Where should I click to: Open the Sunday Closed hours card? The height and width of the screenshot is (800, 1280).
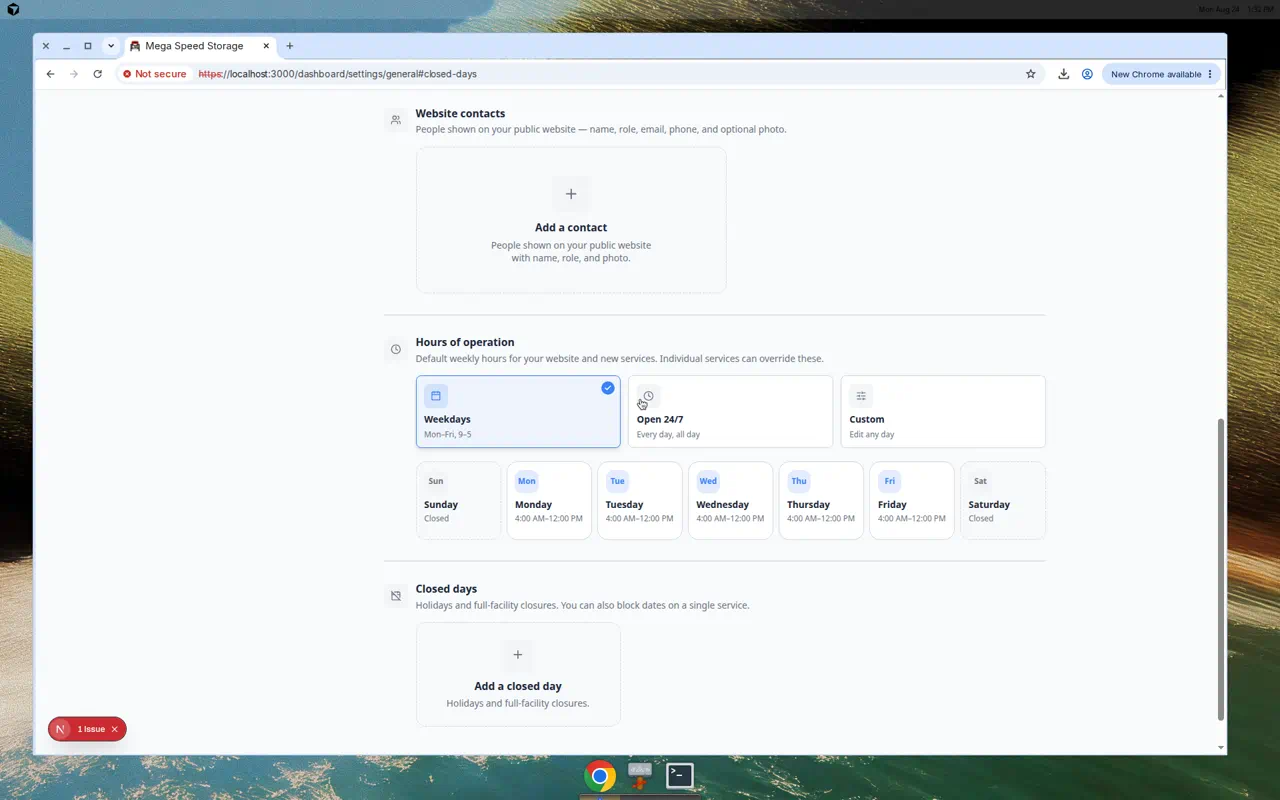[x=458, y=500]
